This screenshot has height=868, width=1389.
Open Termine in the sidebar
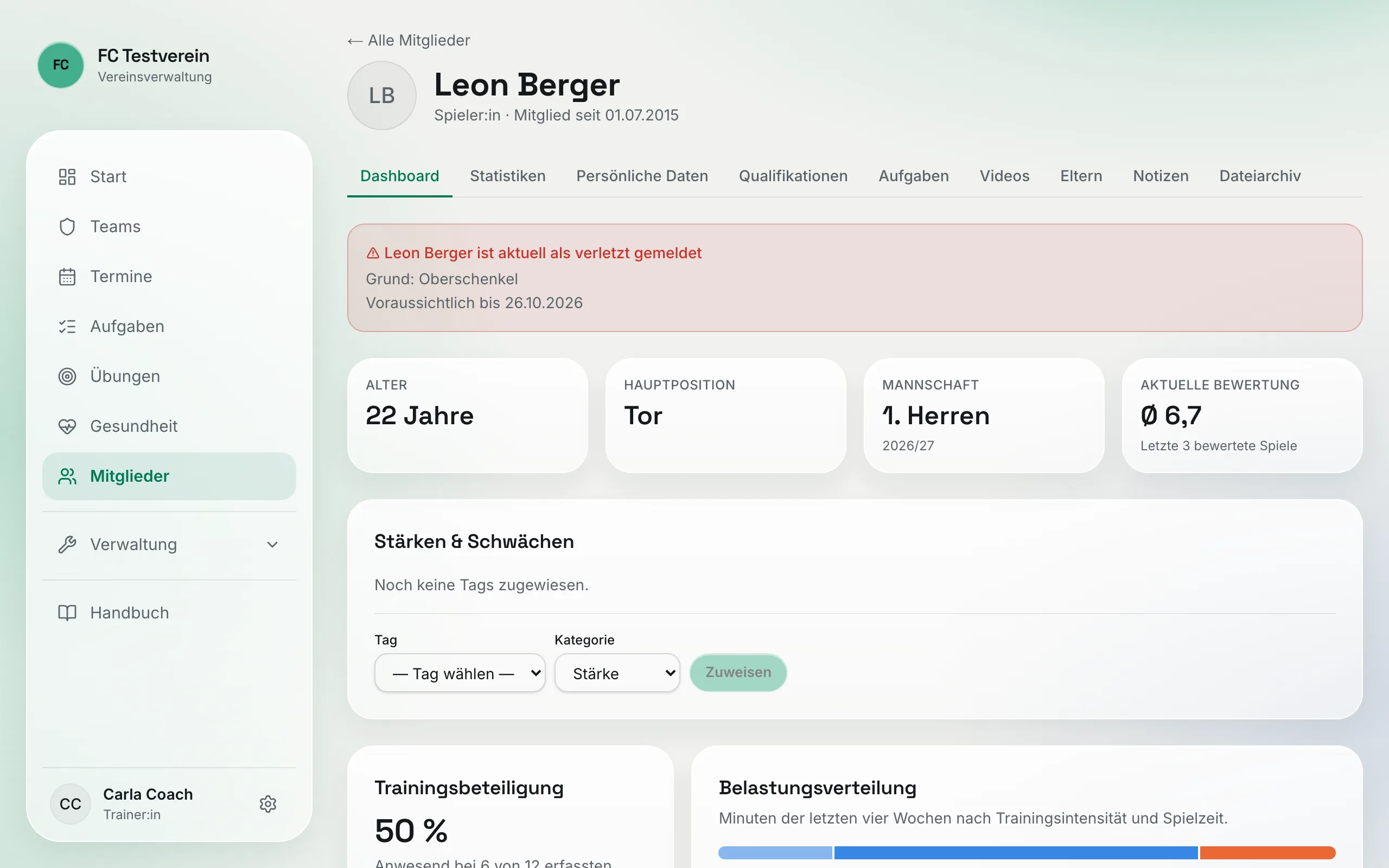point(169,277)
